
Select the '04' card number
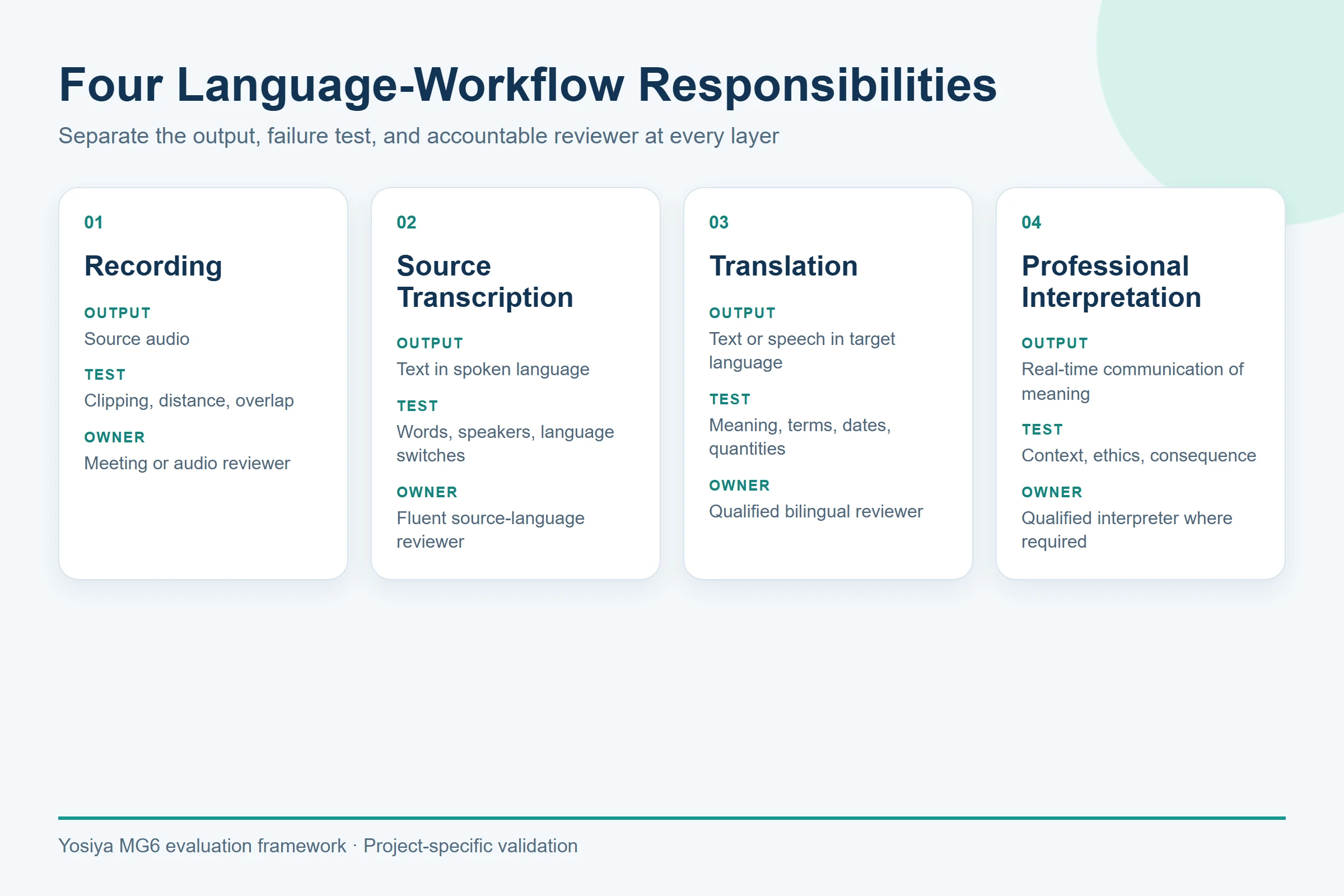1032,222
